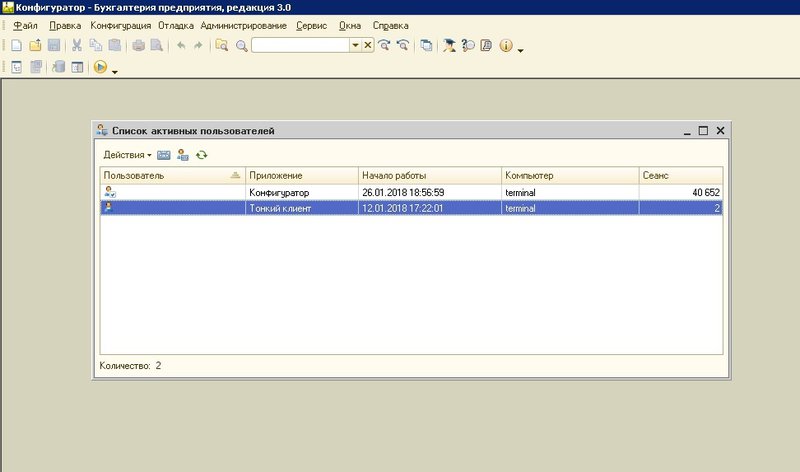Click the Update database configuration icon
Image resolution: width=800 pixels, height=472 pixels.
[x=59, y=67]
